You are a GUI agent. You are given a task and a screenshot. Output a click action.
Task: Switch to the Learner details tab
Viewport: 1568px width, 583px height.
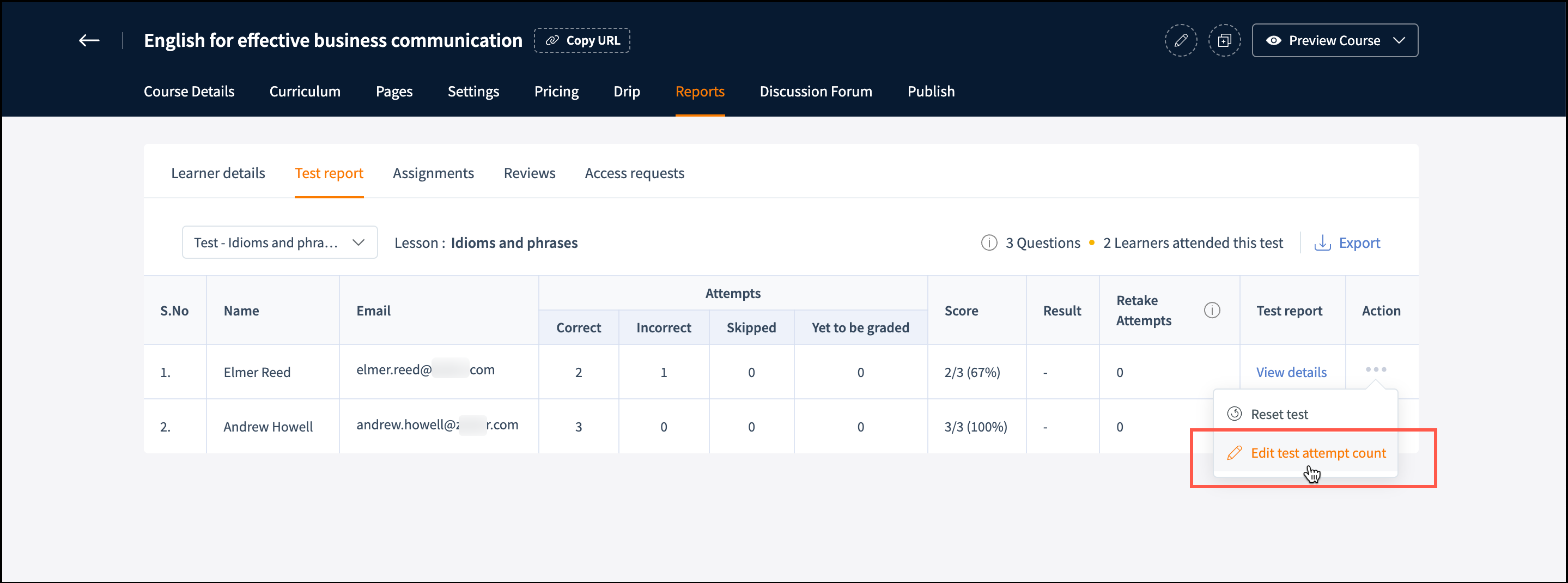pyautogui.click(x=218, y=173)
